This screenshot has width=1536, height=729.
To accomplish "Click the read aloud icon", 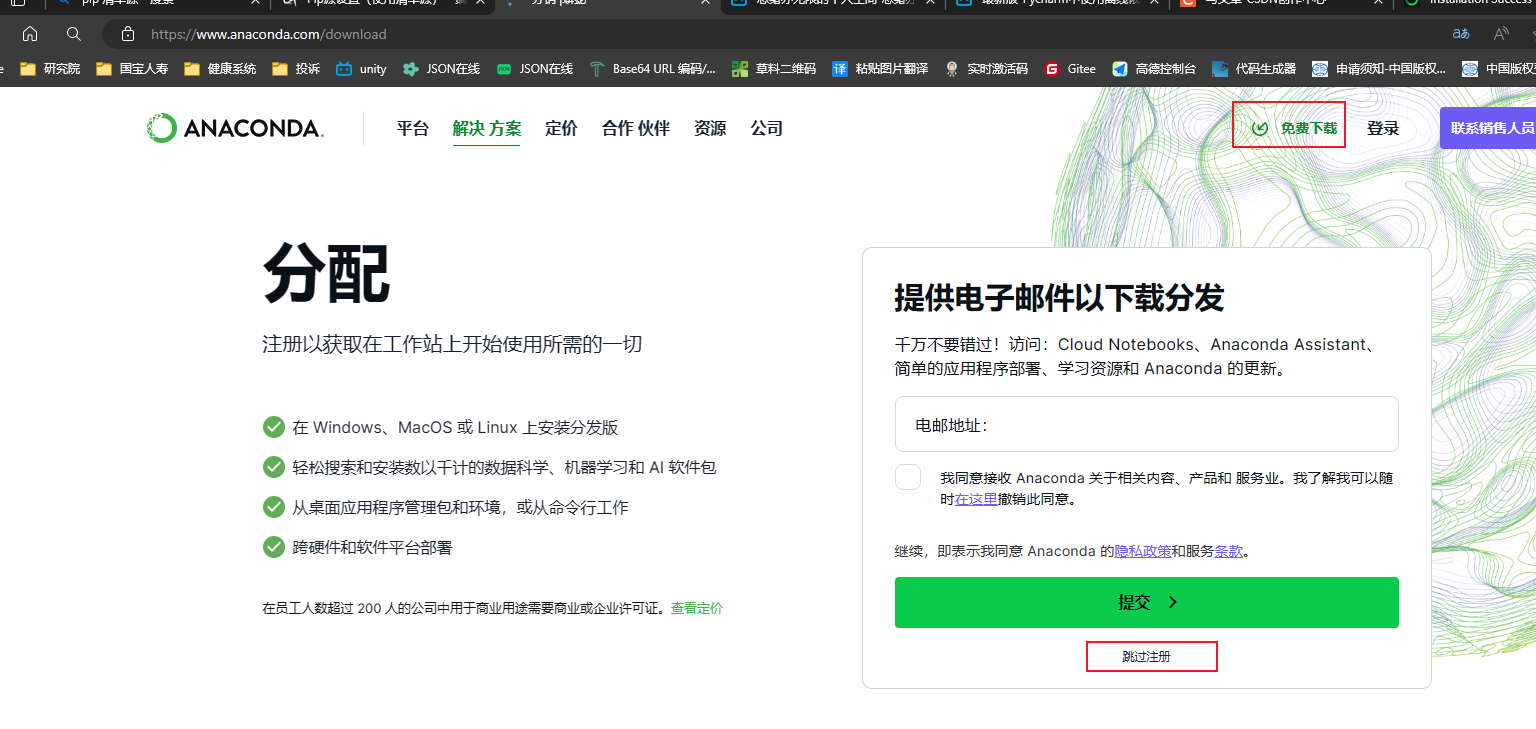I will 1501,34.
